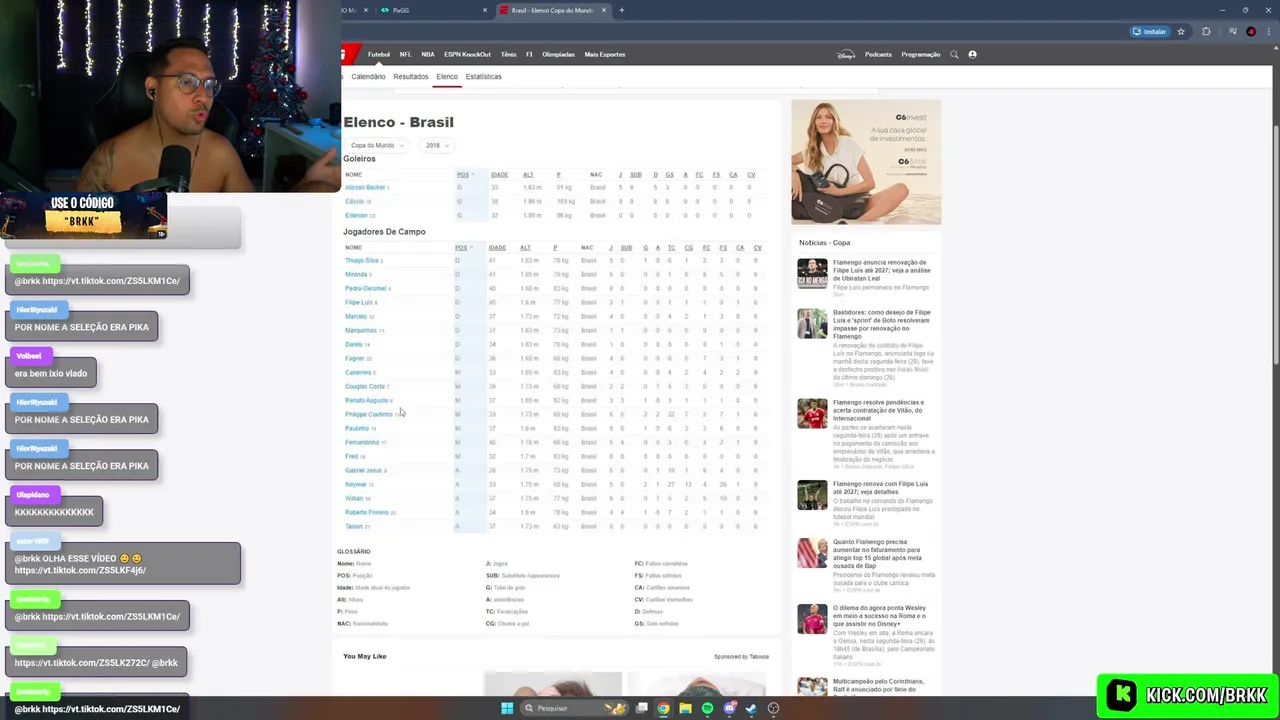Screen dimensions: 1280x720
Task: Open Steam from the taskbar
Action: (751, 708)
